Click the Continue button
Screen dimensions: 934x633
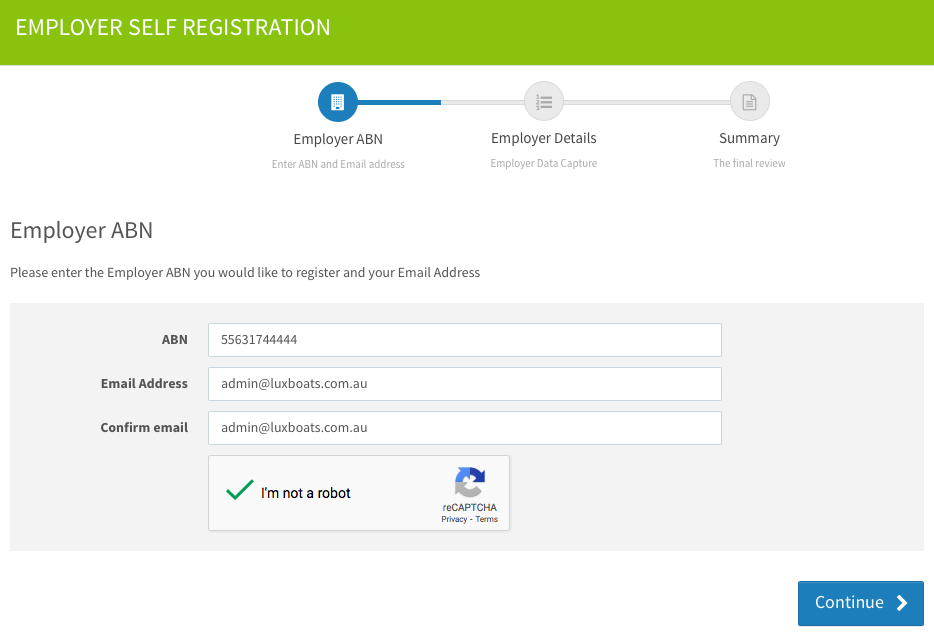tap(861, 603)
